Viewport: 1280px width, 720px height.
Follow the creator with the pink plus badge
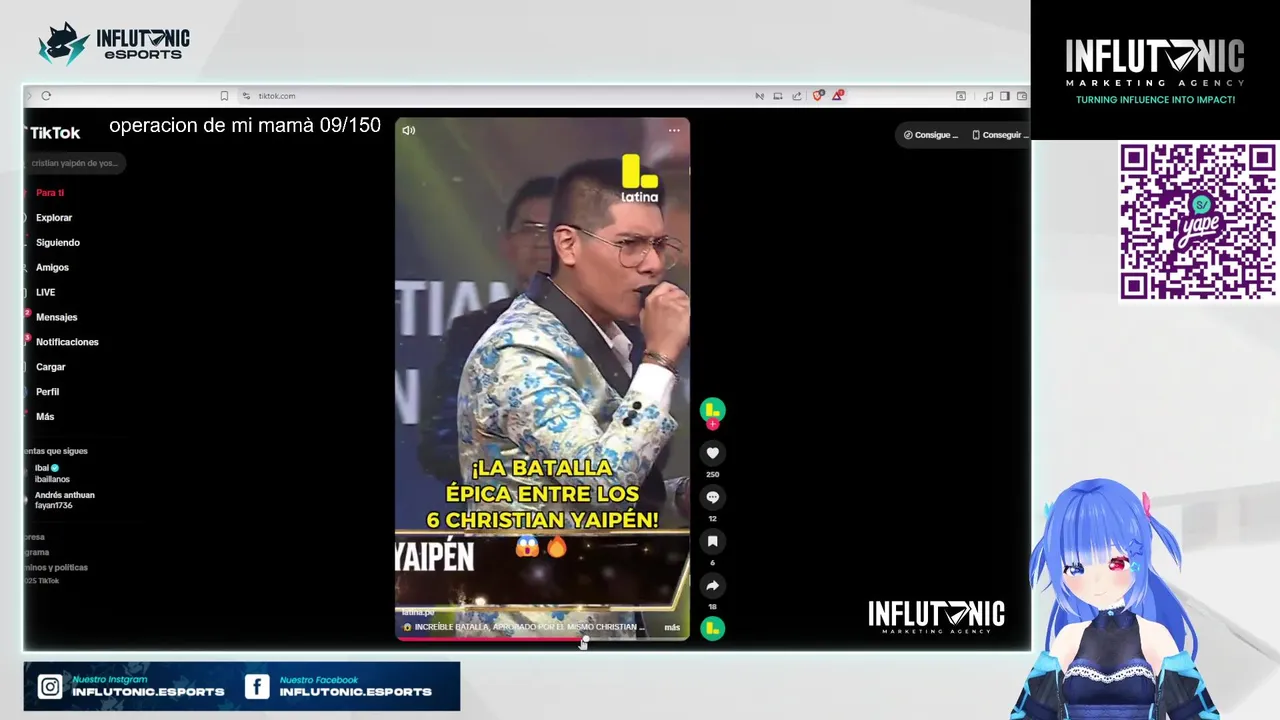pos(712,424)
